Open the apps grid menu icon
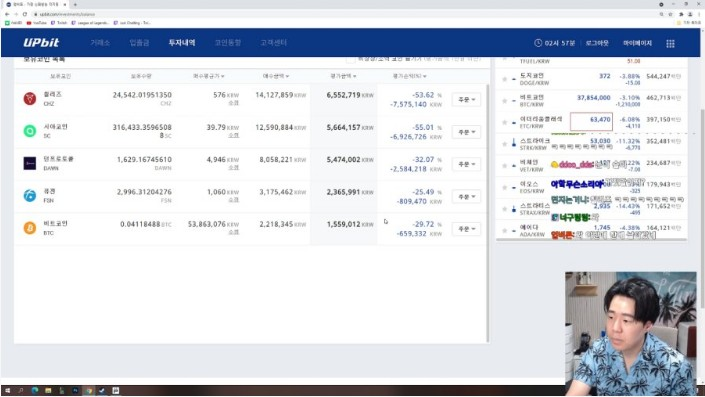The image size is (705, 397). tap(670, 43)
